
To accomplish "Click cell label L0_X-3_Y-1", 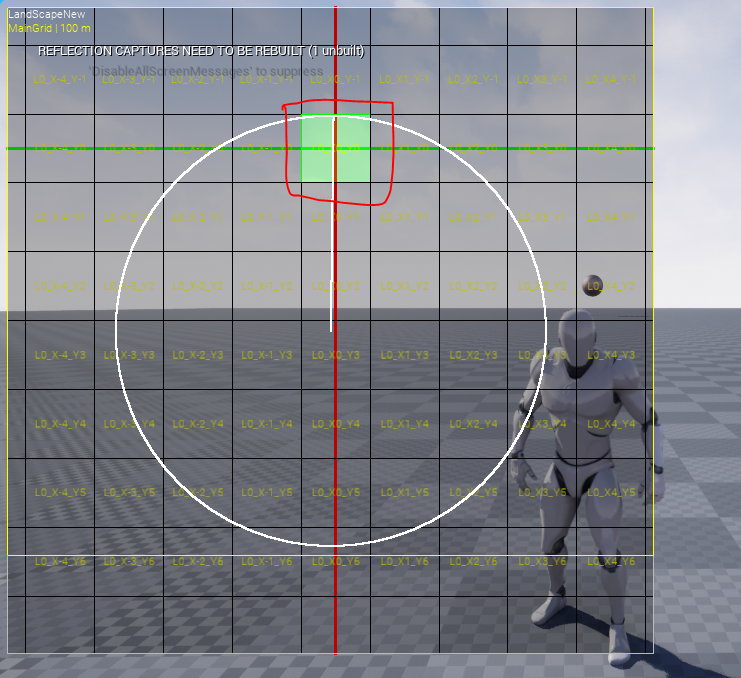I will tap(129, 79).
